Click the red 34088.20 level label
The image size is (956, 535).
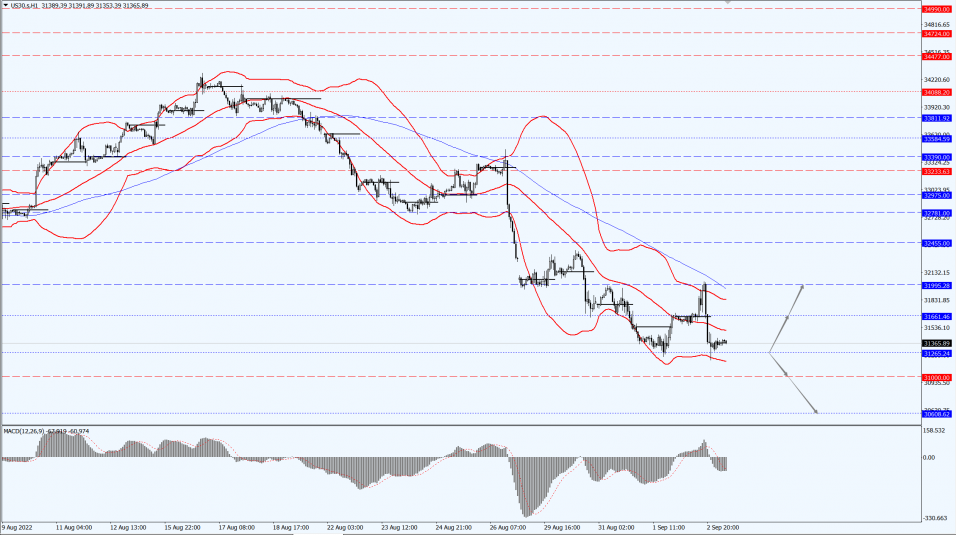click(936, 92)
